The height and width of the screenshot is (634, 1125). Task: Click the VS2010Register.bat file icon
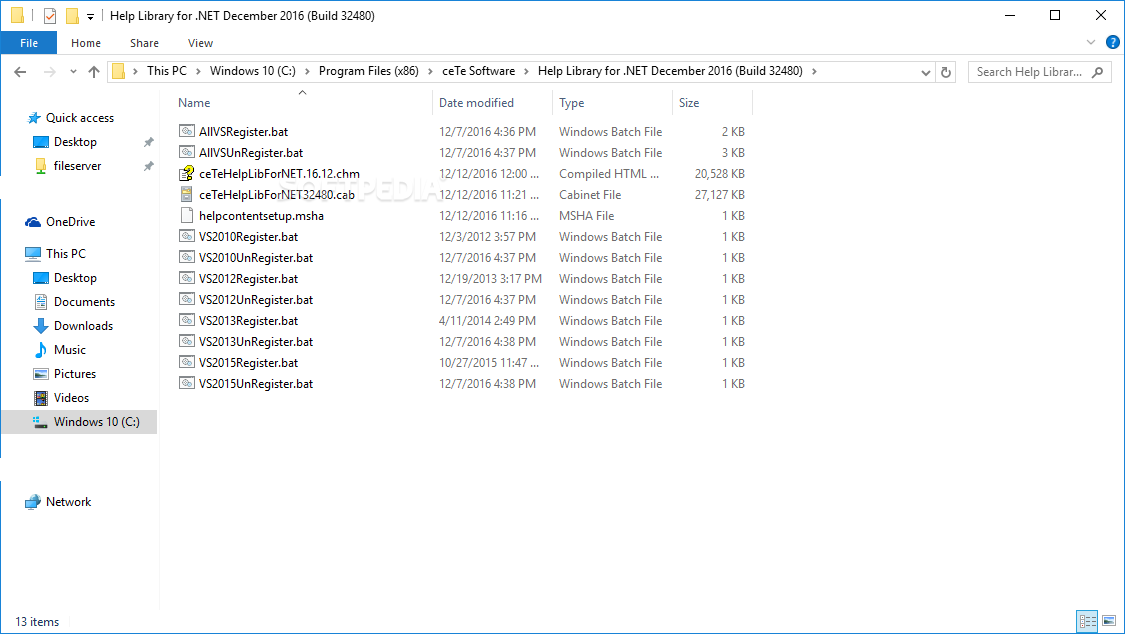coord(187,236)
